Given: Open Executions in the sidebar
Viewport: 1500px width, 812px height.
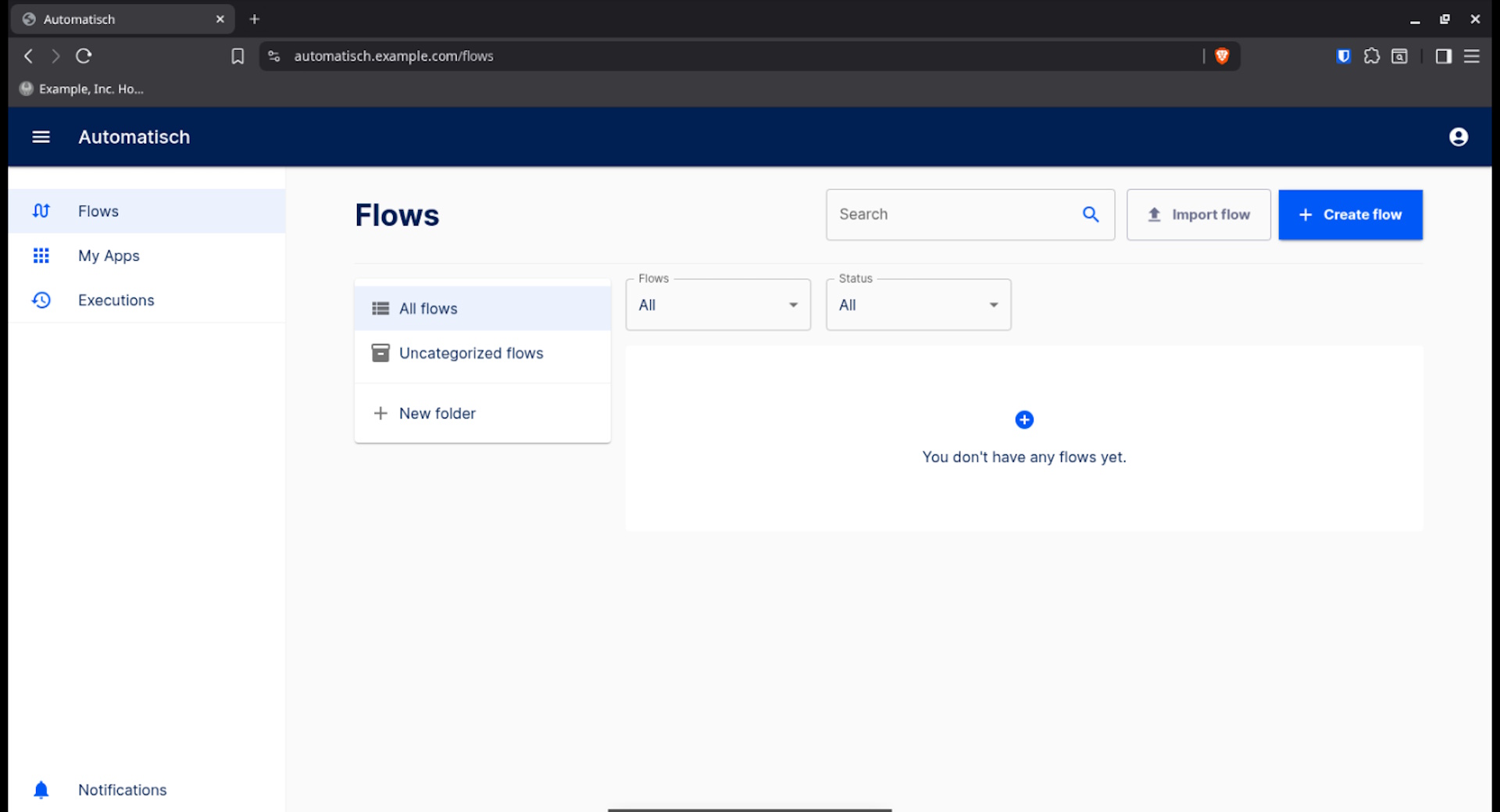Looking at the screenshot, I should coord(116,301).
